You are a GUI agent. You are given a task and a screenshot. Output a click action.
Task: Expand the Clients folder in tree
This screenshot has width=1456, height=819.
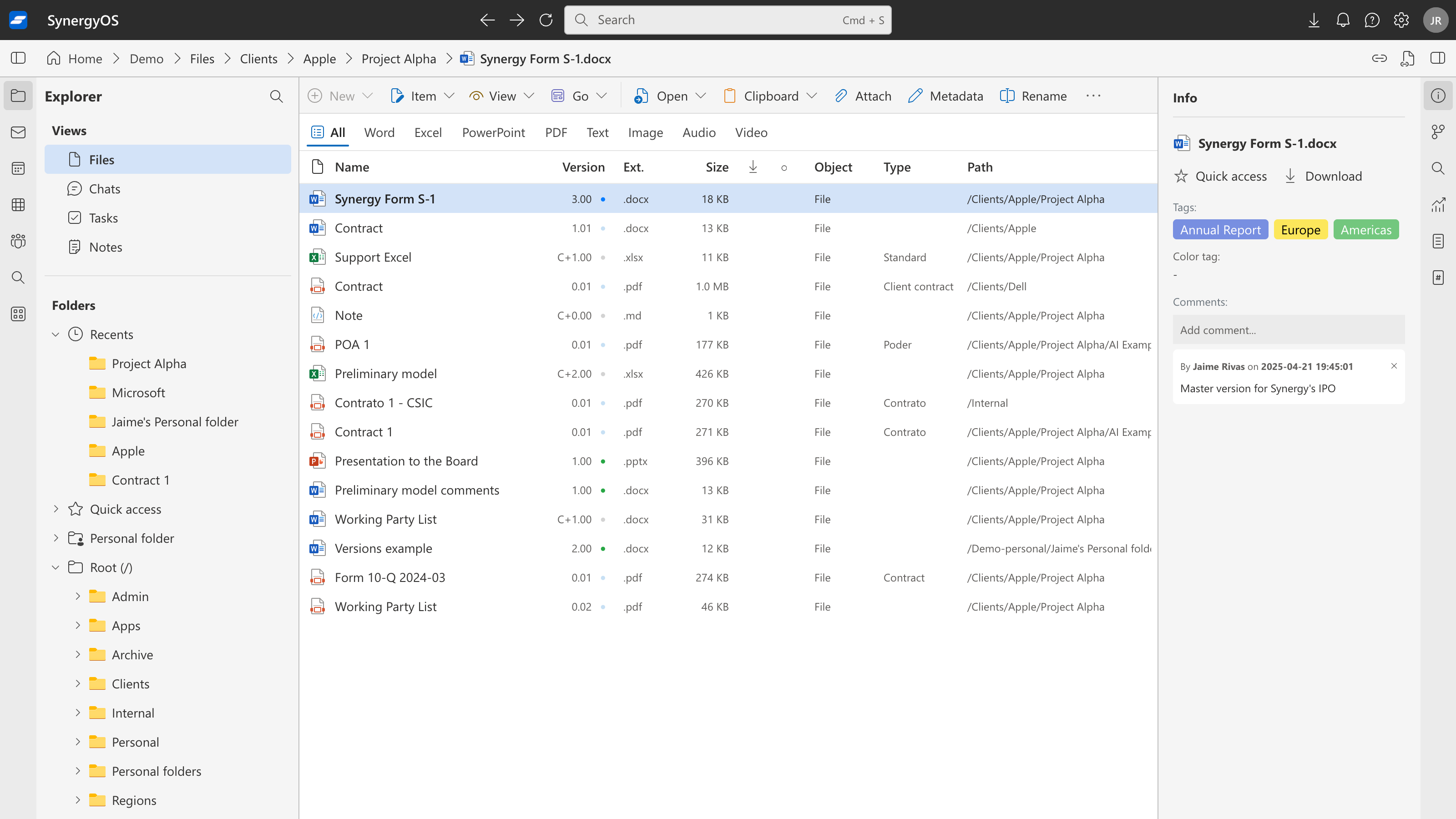click(x=78, y=684)
